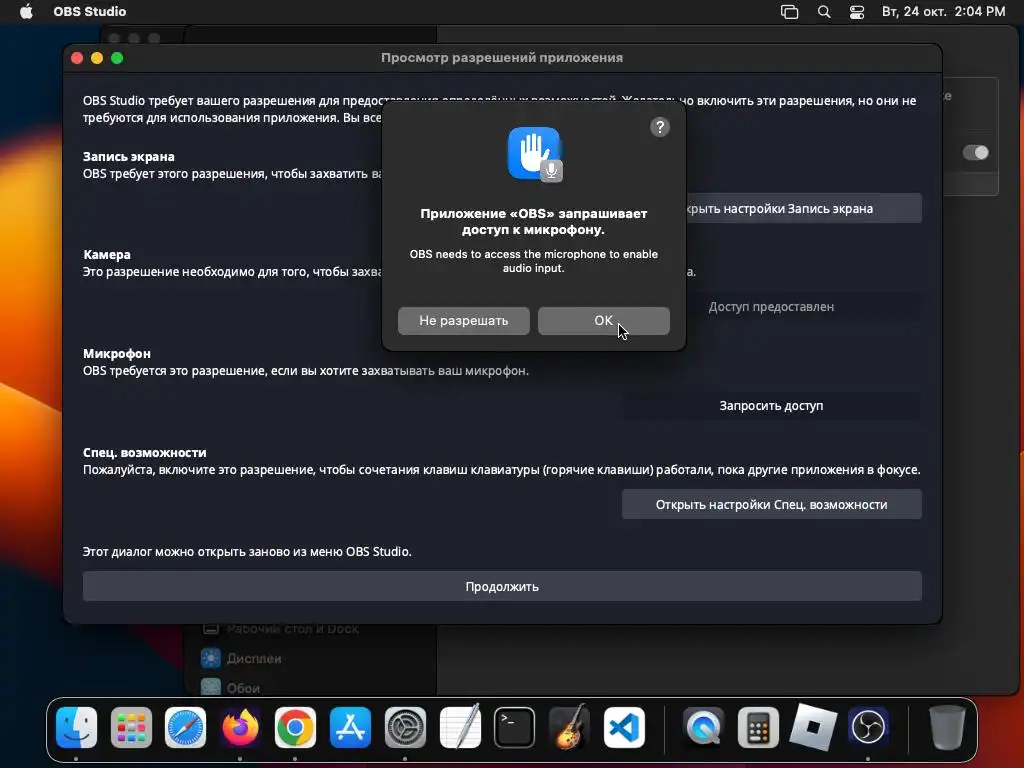The width and height of the screenshot is (1024, 768).
Task: Click the OBS Studio icon in the Dock
Action: point(868,727)
